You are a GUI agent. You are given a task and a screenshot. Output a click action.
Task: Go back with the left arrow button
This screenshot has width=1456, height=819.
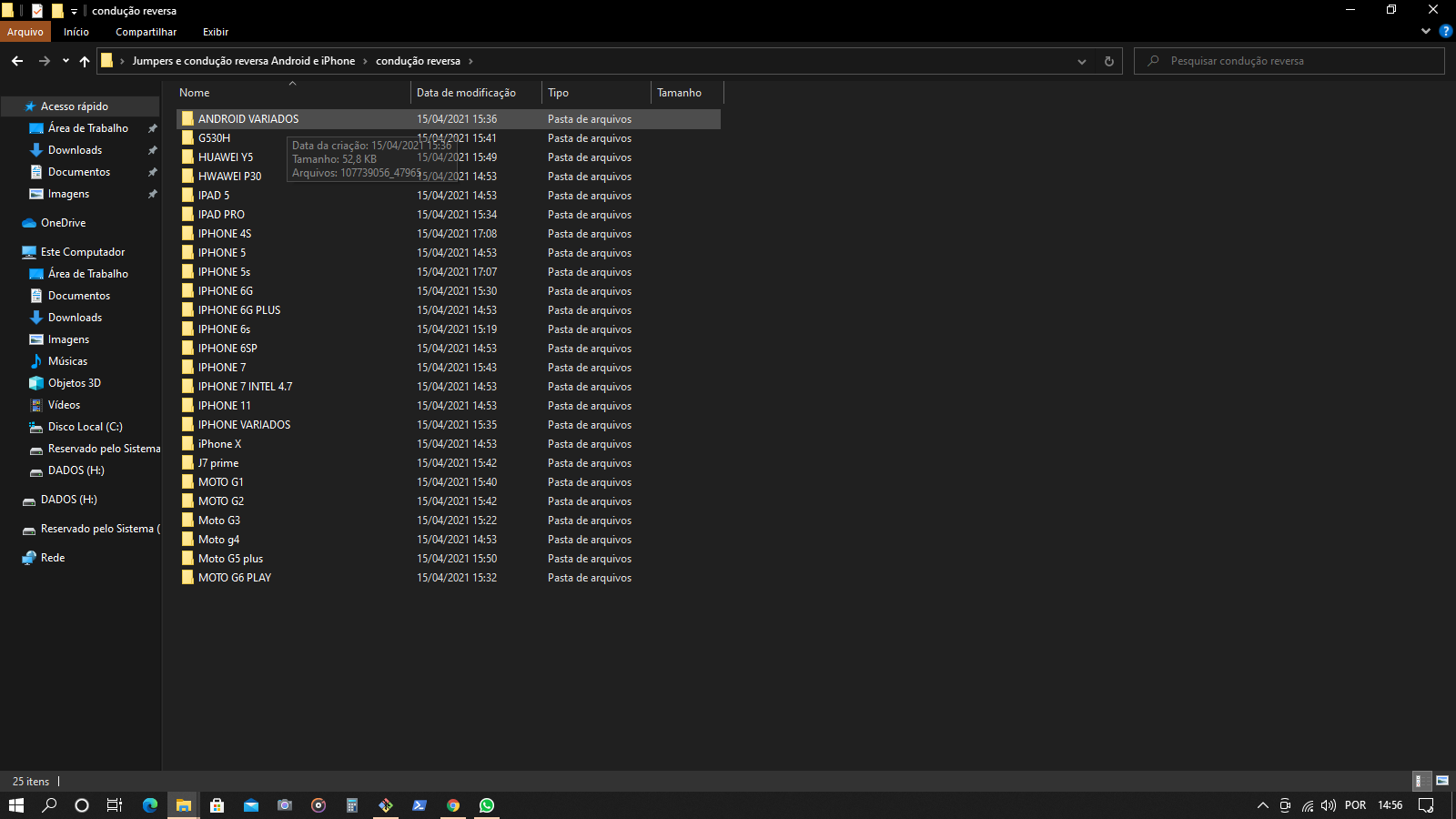[17, 61]
